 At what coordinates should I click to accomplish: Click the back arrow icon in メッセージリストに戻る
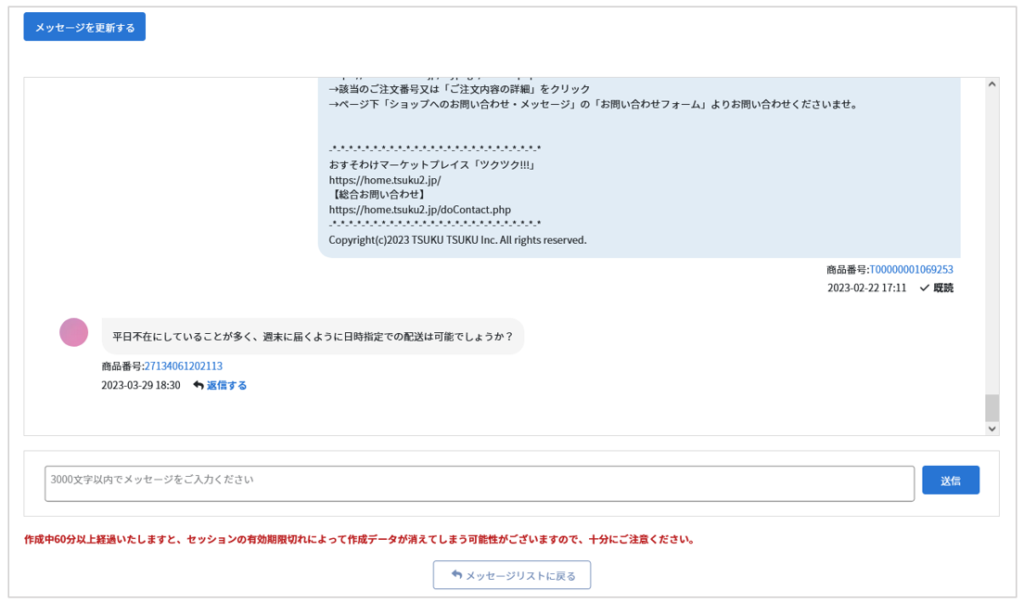click(457, 575)
